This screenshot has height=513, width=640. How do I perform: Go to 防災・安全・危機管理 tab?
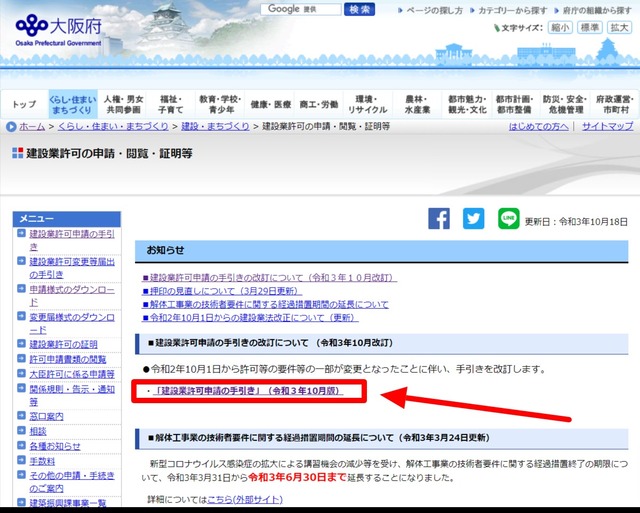[565, 105]
